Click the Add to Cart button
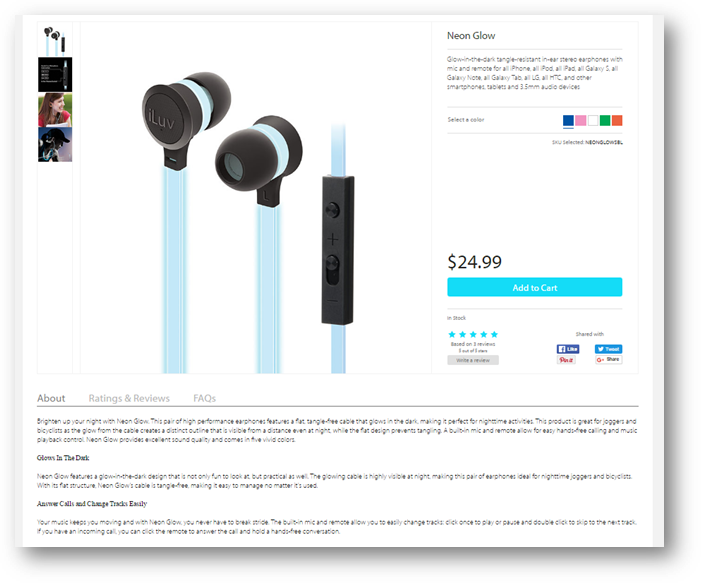701x583 pixels. click(535, 287)
